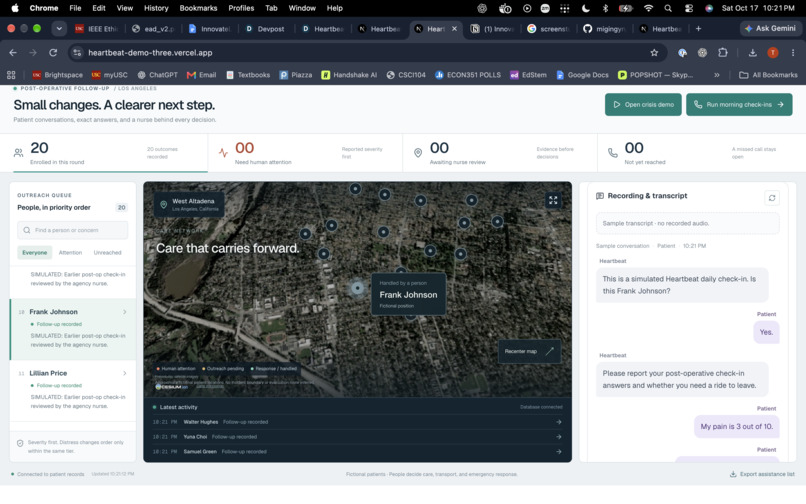Image resolution: width=806 pixels, height=504 pixels.
Task: Switch to the Devpost tab
Action: [265, 29]
